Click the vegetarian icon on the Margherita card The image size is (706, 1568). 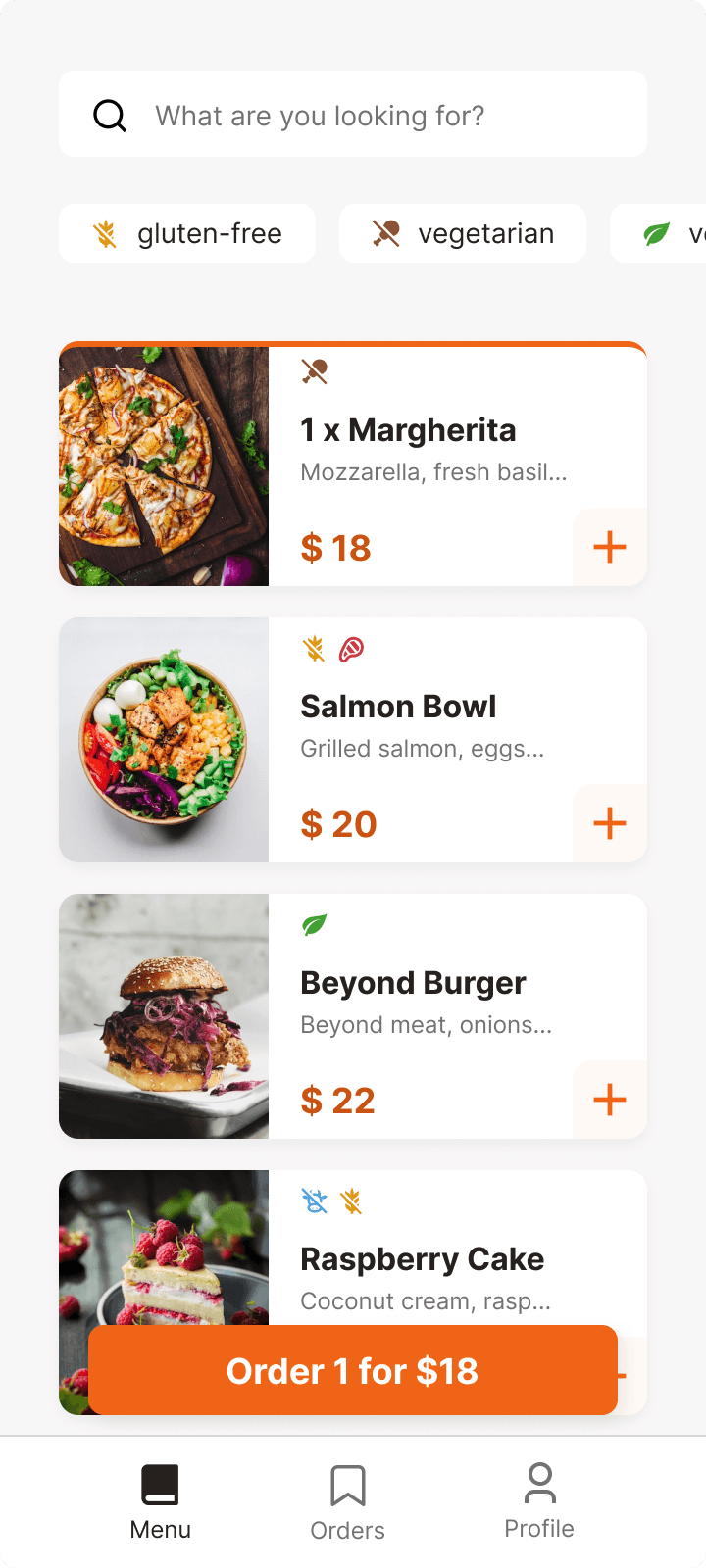click(x=314, y=371)
